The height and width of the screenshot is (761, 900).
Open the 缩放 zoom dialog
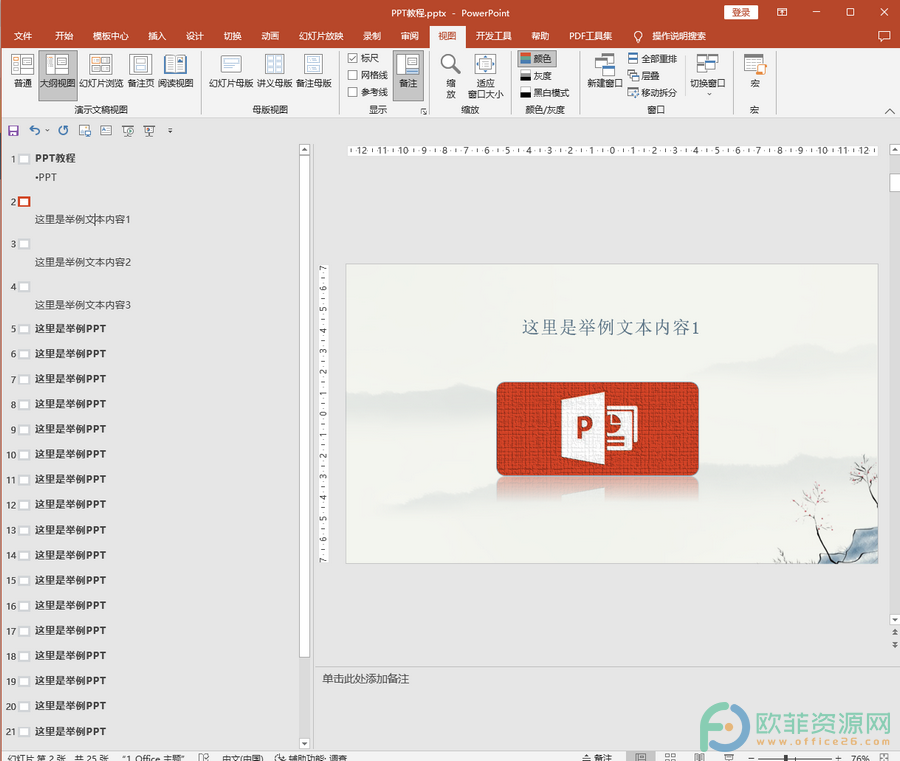451,76
